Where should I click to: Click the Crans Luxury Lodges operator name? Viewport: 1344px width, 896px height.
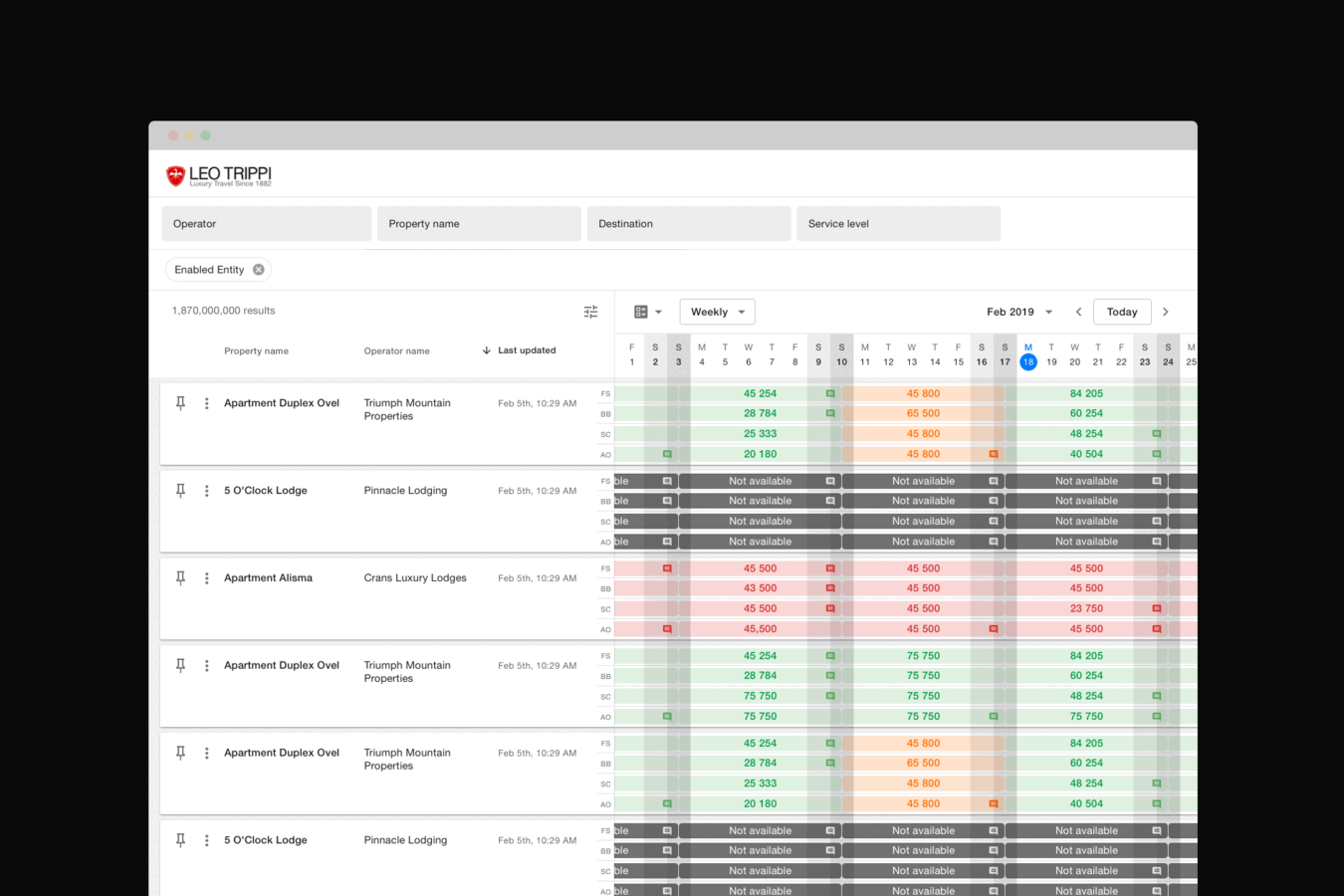pos(415,578)
